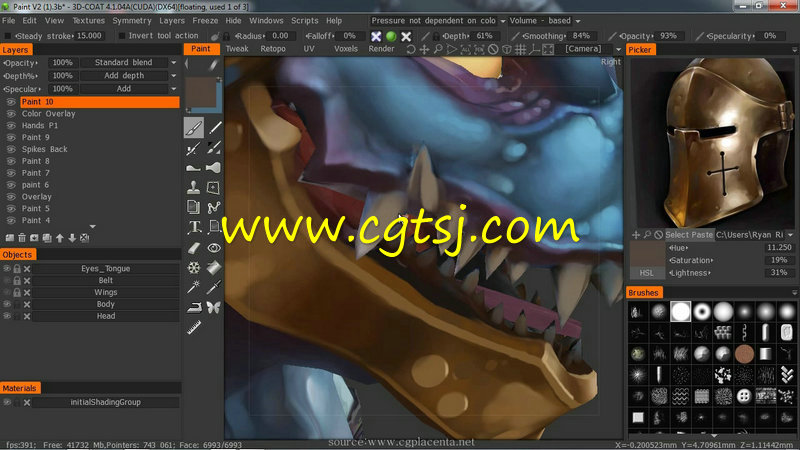Click the Select button in Picker panel
The height and width of the screenshot is (450, 800).
coord(677,235)
